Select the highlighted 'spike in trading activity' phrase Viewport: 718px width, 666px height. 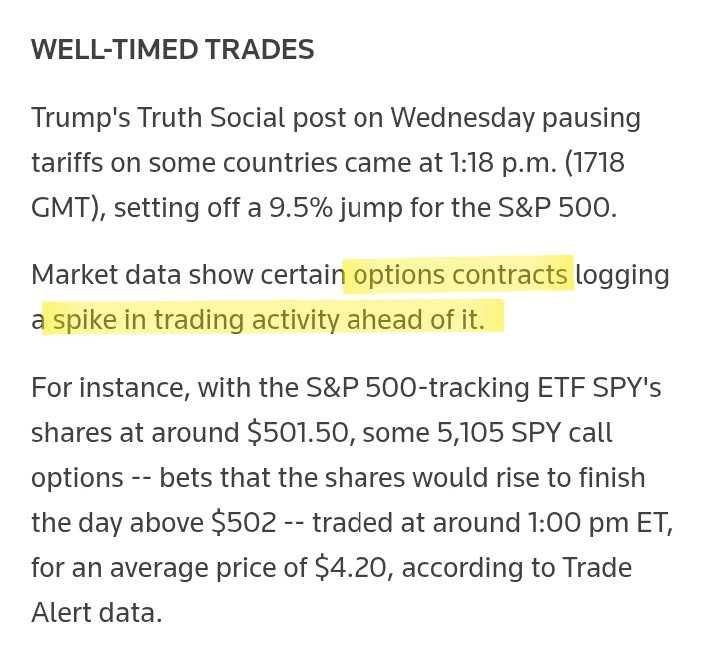tap(197, 319)
